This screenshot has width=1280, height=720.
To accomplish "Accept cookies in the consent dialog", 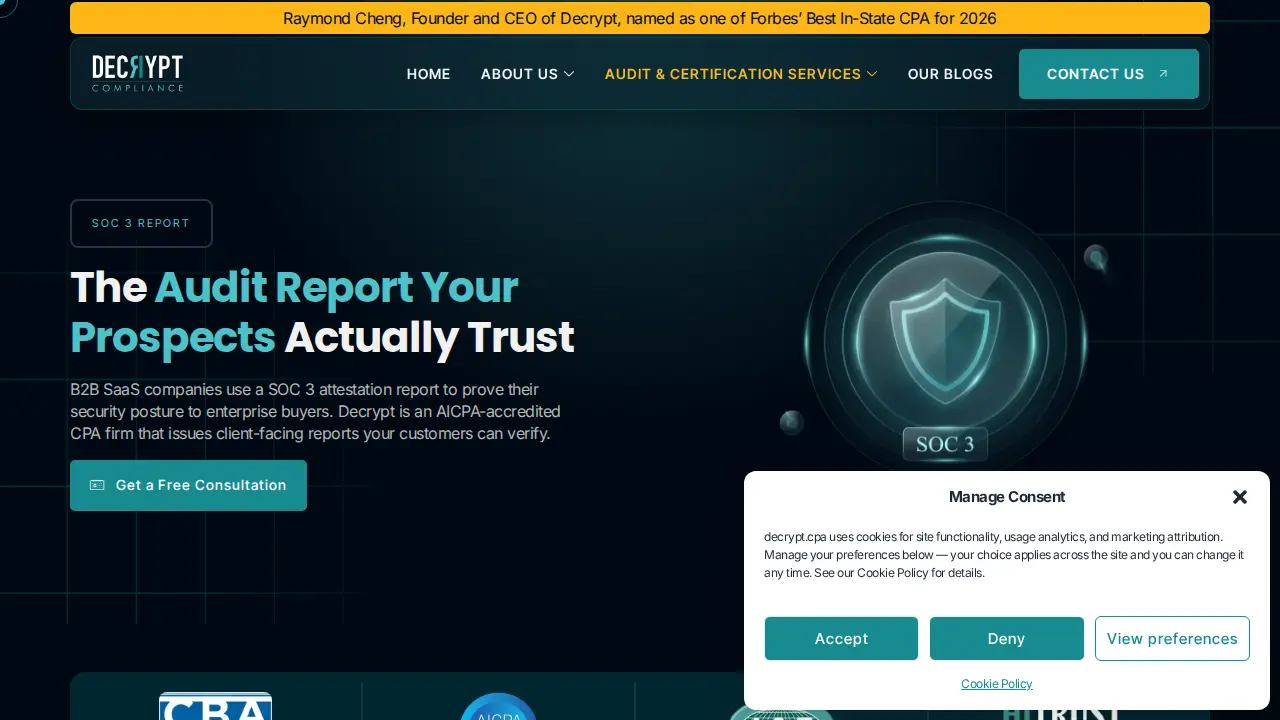I will [841, 639].
